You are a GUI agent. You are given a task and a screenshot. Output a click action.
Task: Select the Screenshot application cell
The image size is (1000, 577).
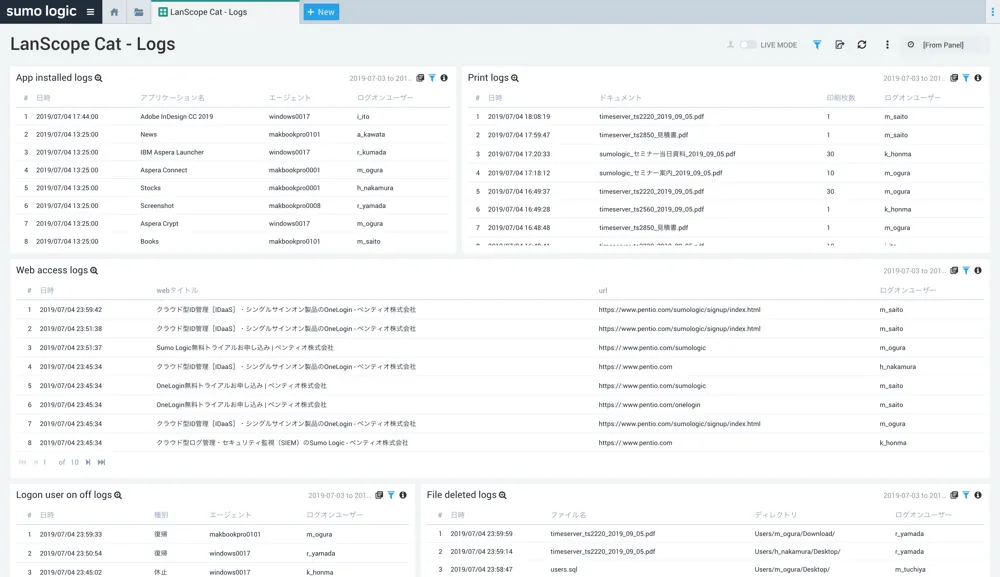pyautogui.click(x=157, y=206)
